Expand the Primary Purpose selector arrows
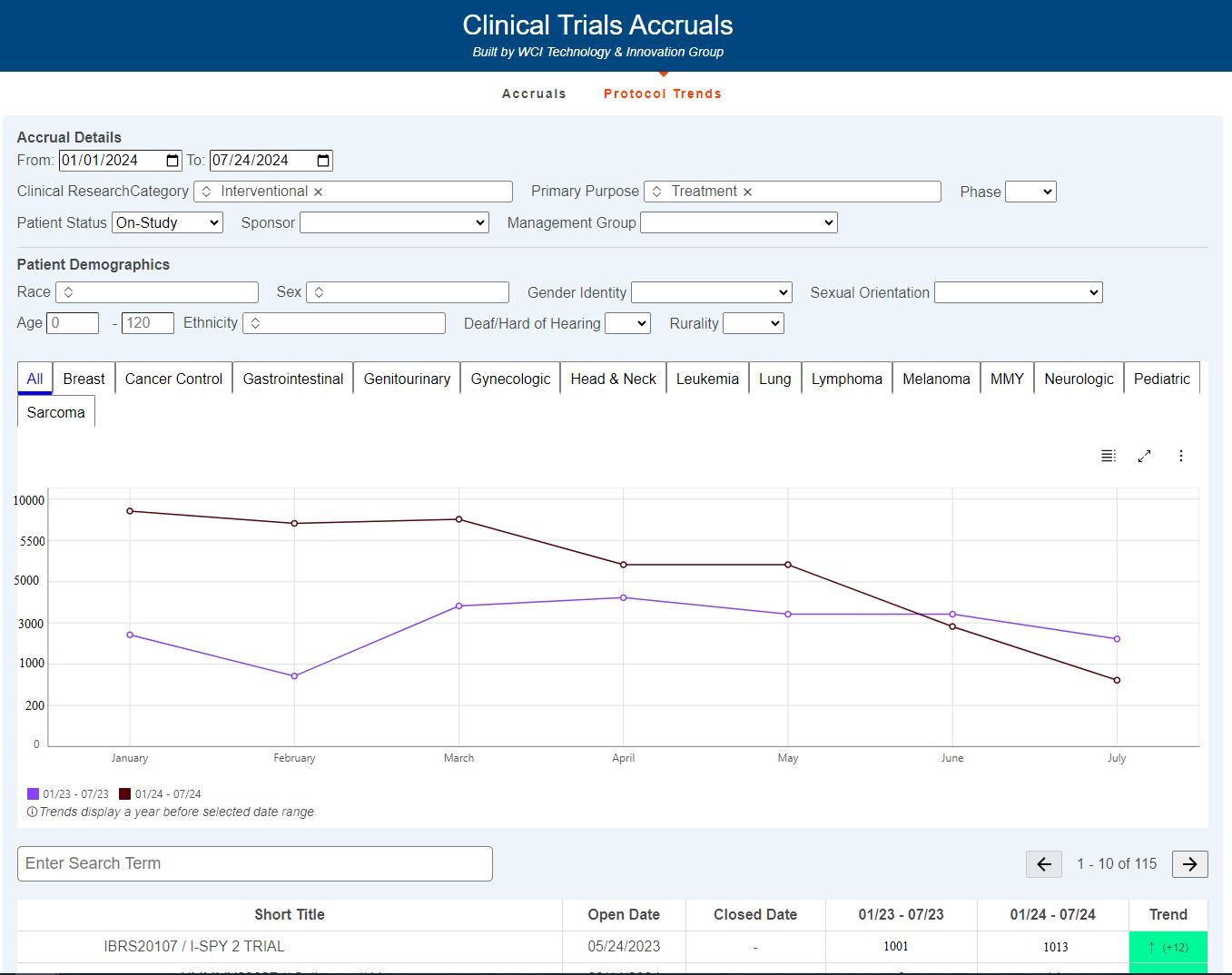The height and width of the screenshot is (975, 1232). pos(656,192)
